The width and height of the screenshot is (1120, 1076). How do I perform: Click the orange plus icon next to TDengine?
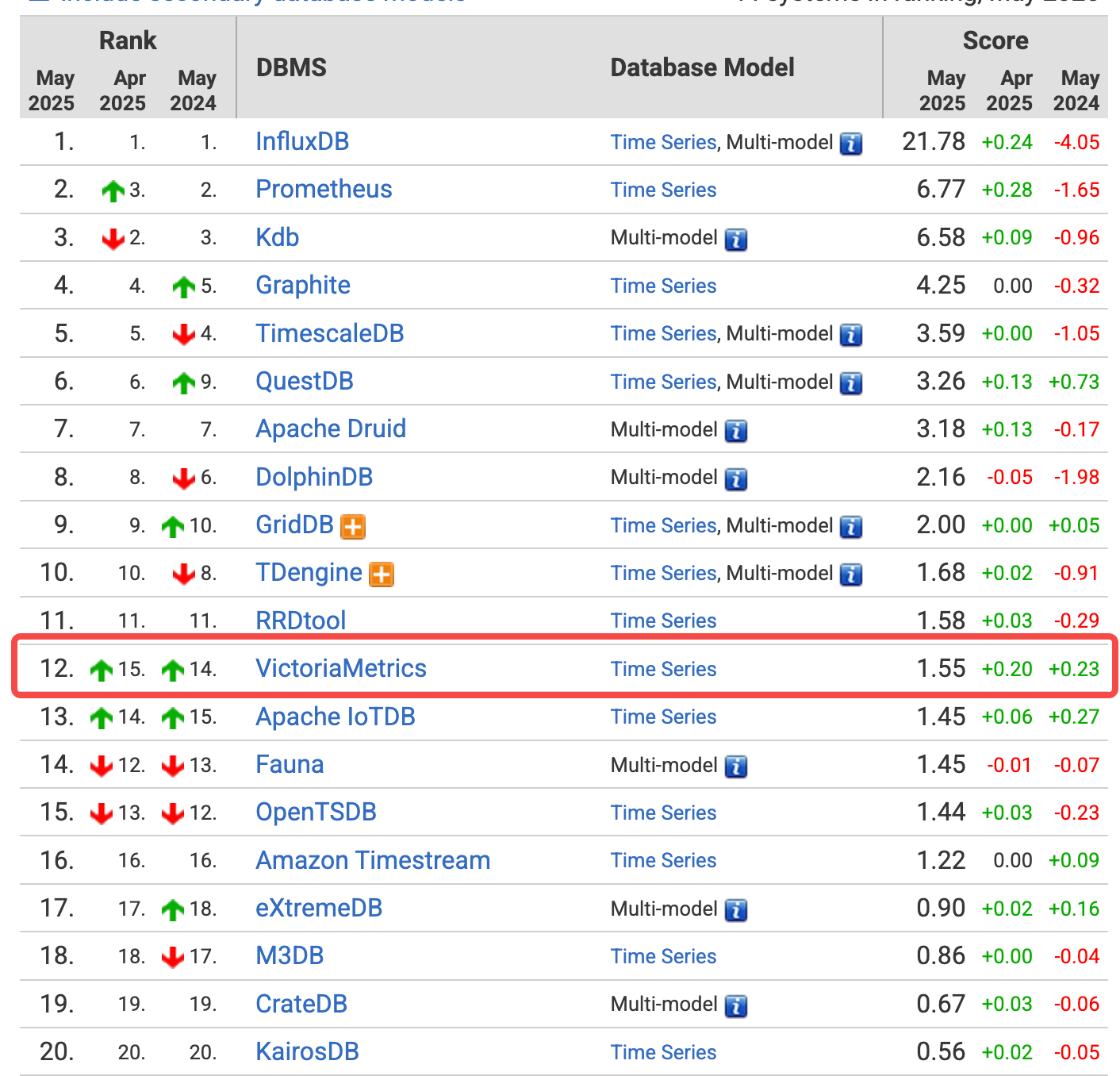tap(382, 574)
